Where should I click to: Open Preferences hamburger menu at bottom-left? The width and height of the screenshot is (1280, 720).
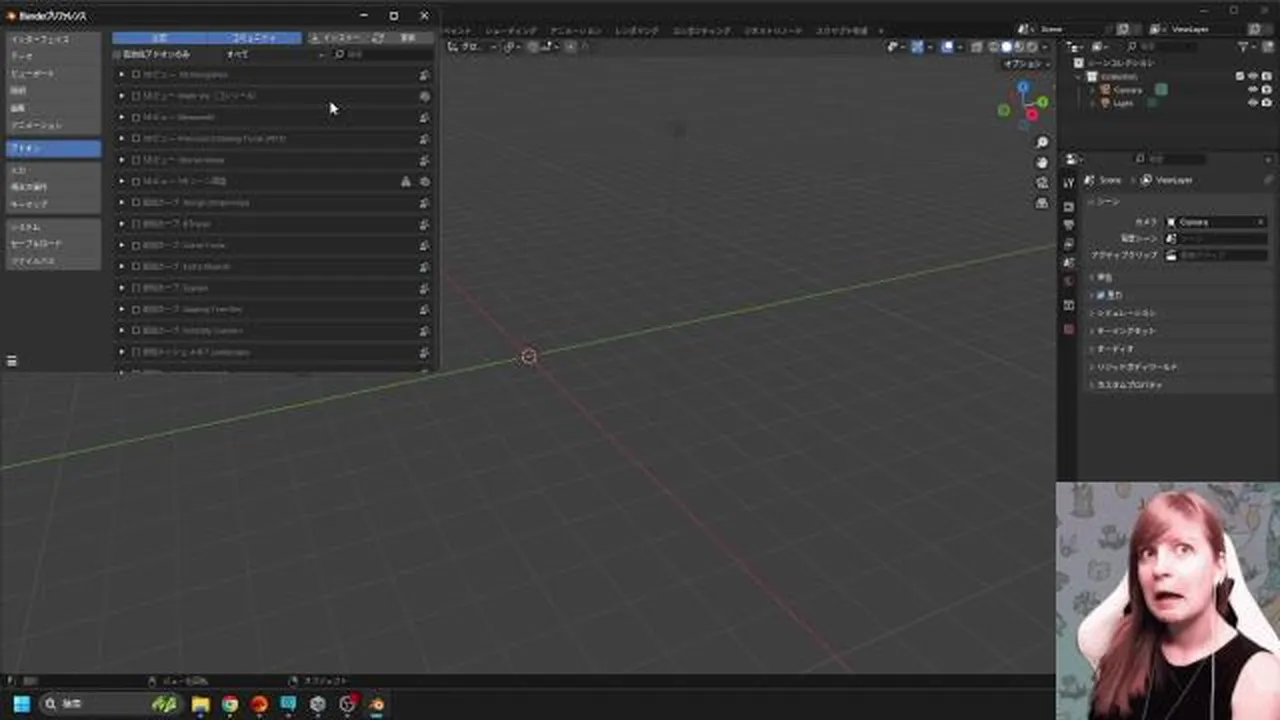tap(12, 361)
